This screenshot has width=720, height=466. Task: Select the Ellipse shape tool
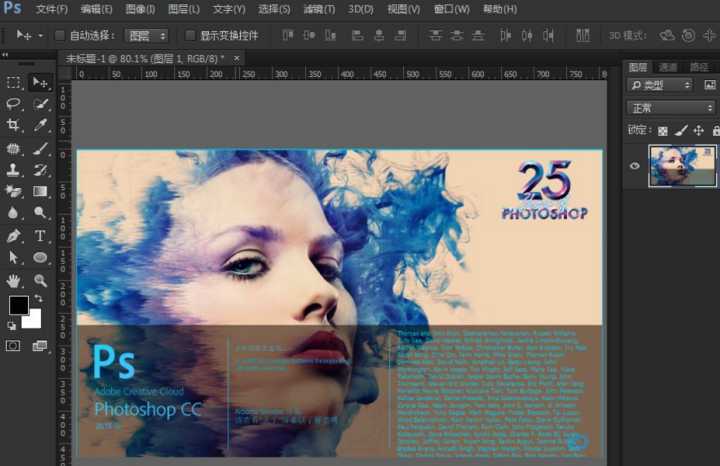pos(40,257)
